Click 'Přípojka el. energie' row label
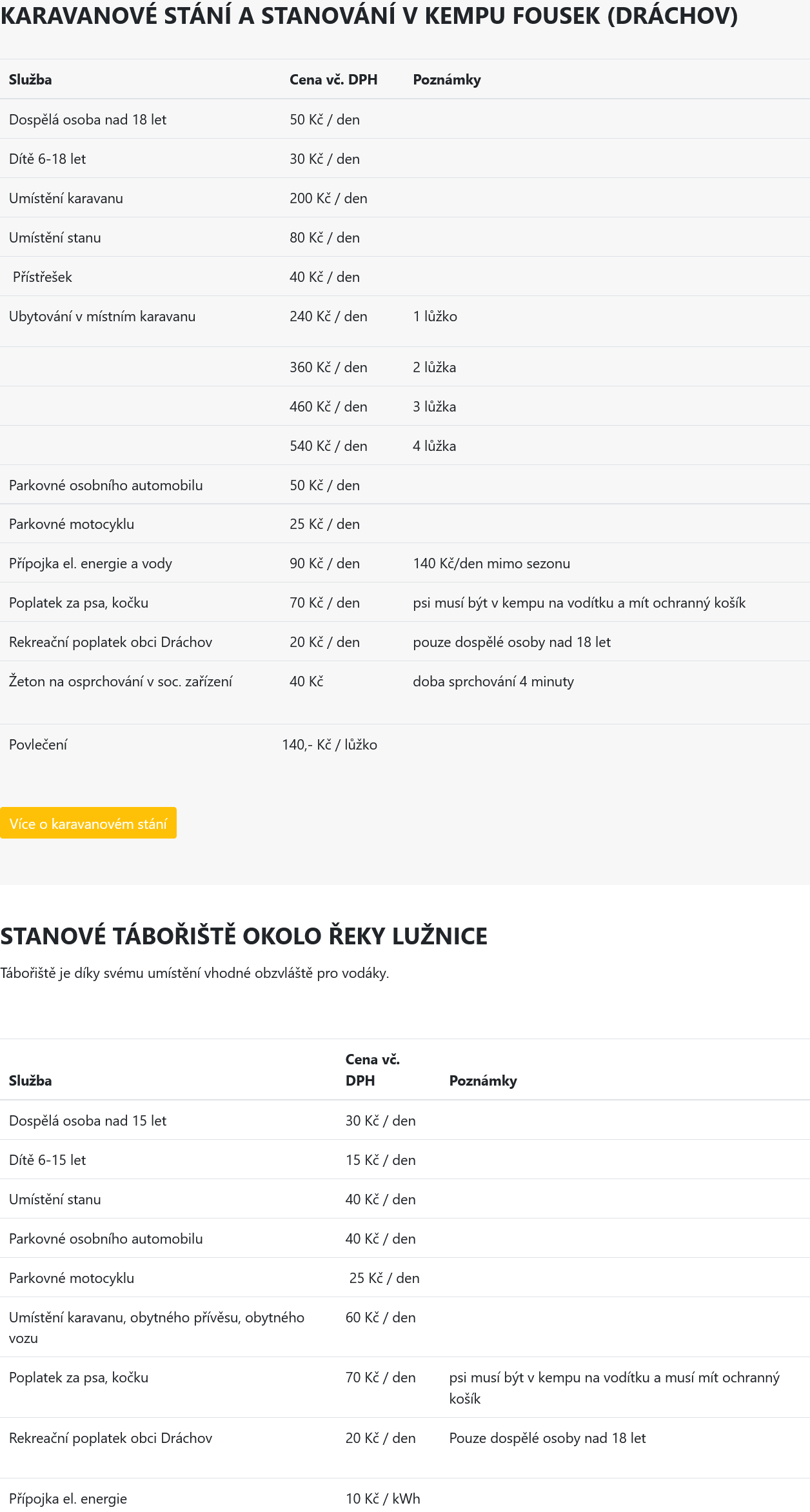This screenshot has height=1512, width=810. [68, 1498]
